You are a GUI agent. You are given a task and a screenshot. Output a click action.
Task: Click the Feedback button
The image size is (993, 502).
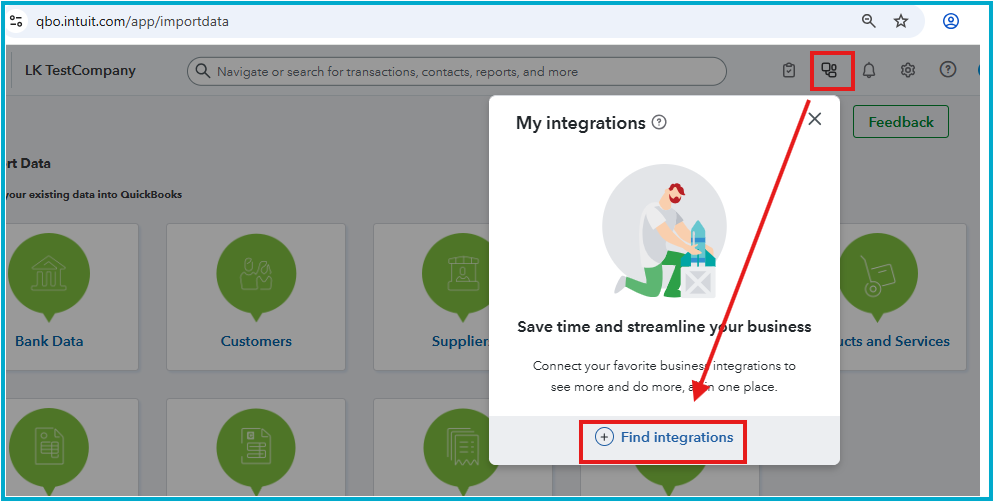coord(901,122)
